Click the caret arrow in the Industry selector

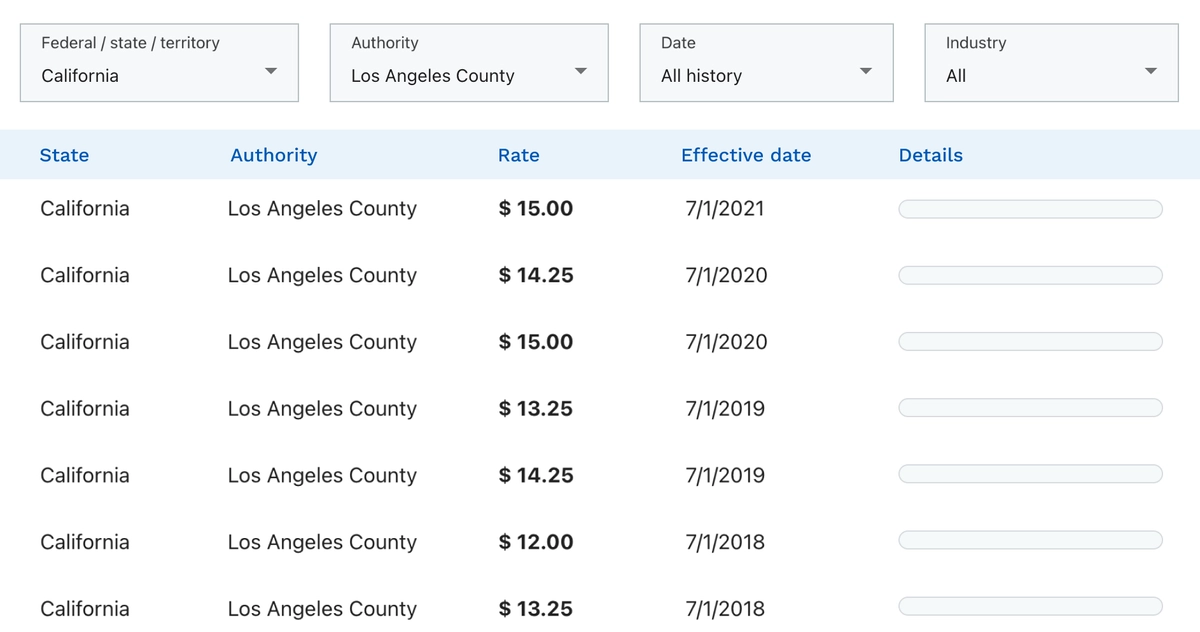click(x=1150, y=71)
